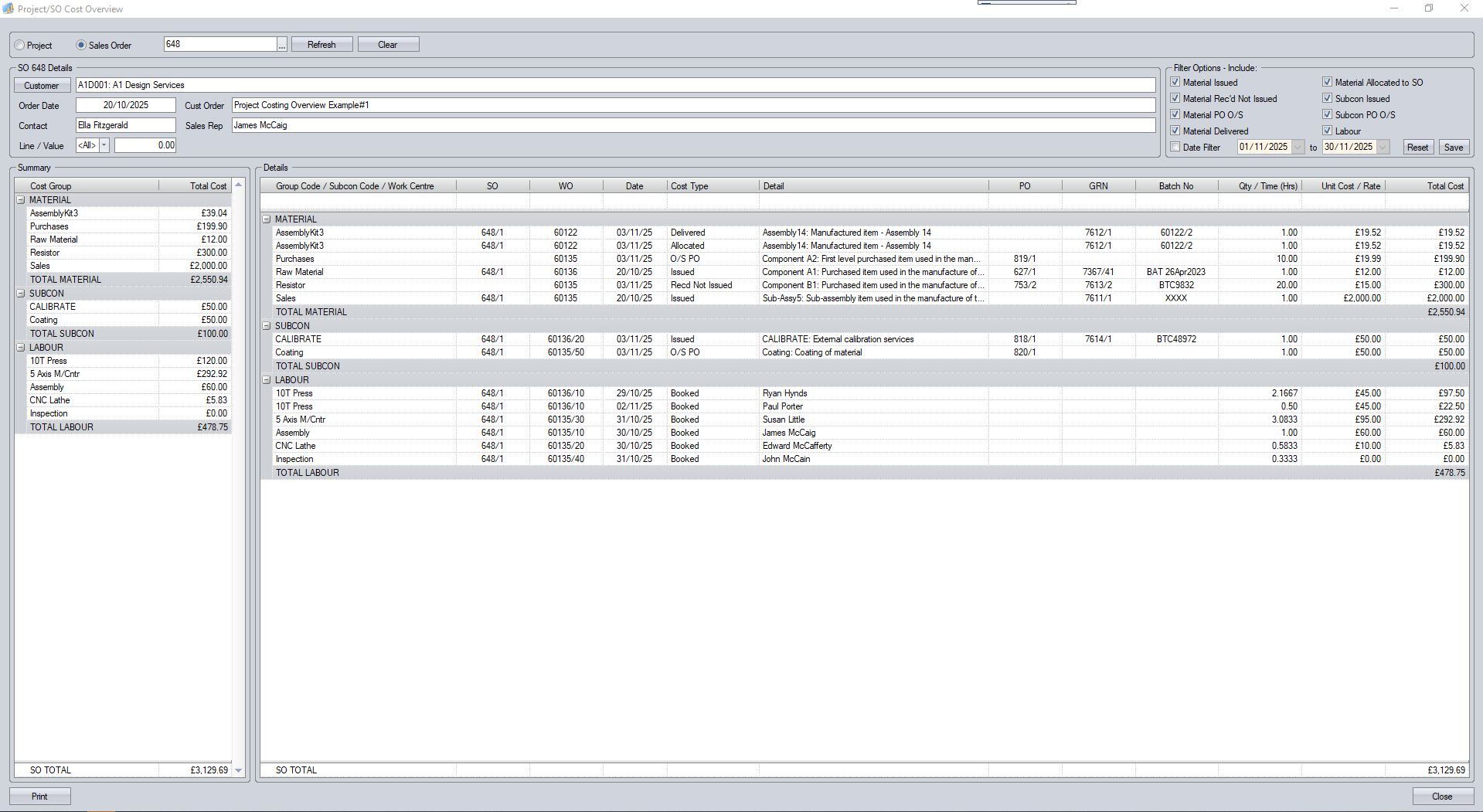Screen dimensions: 1483x812
Task: Click the Customer button
Action: coord(42,86)
